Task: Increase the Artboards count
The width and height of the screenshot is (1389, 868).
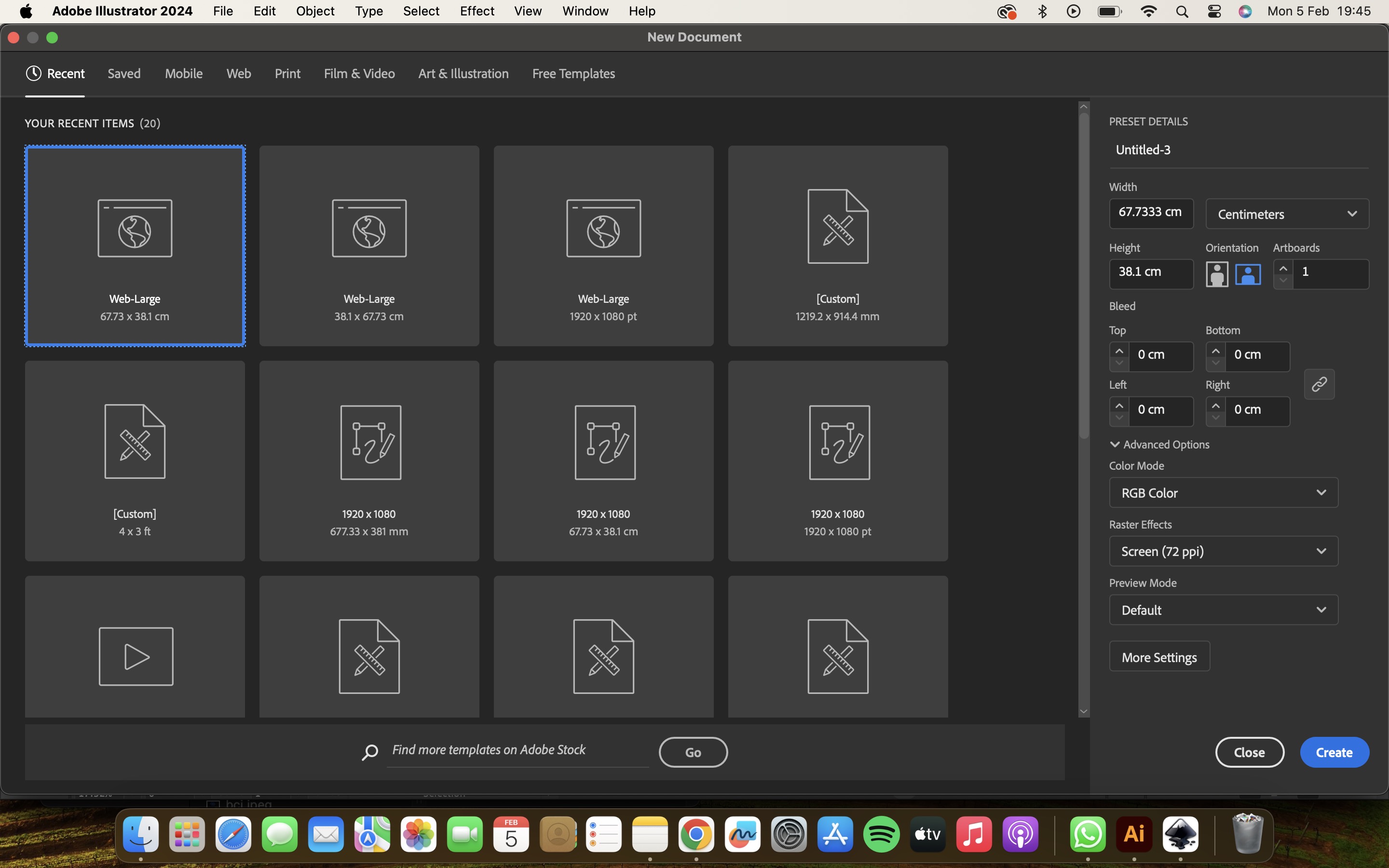Action: (x=1283, y=268)
